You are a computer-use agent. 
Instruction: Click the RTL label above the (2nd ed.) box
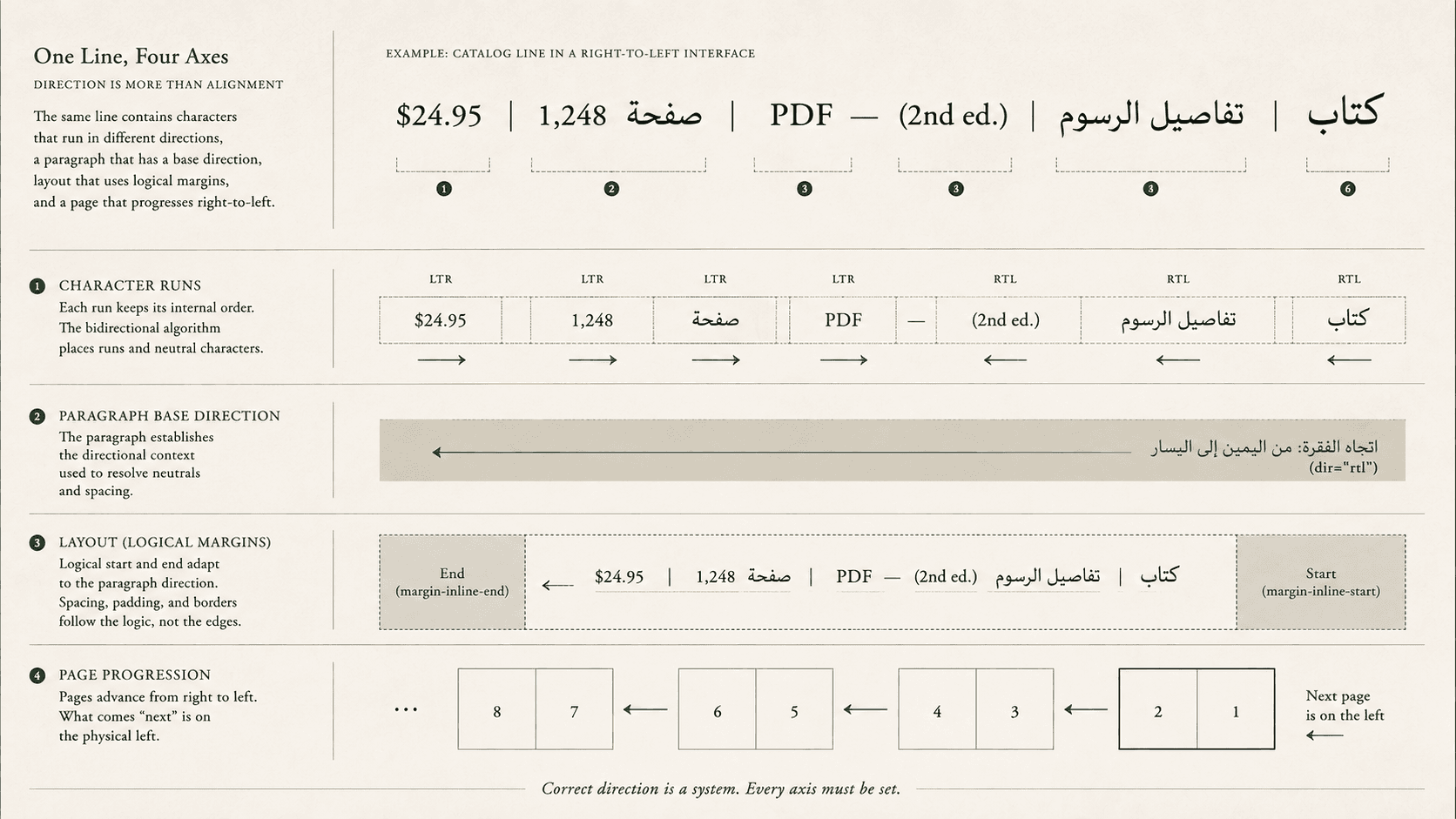tap(1005, 279)
